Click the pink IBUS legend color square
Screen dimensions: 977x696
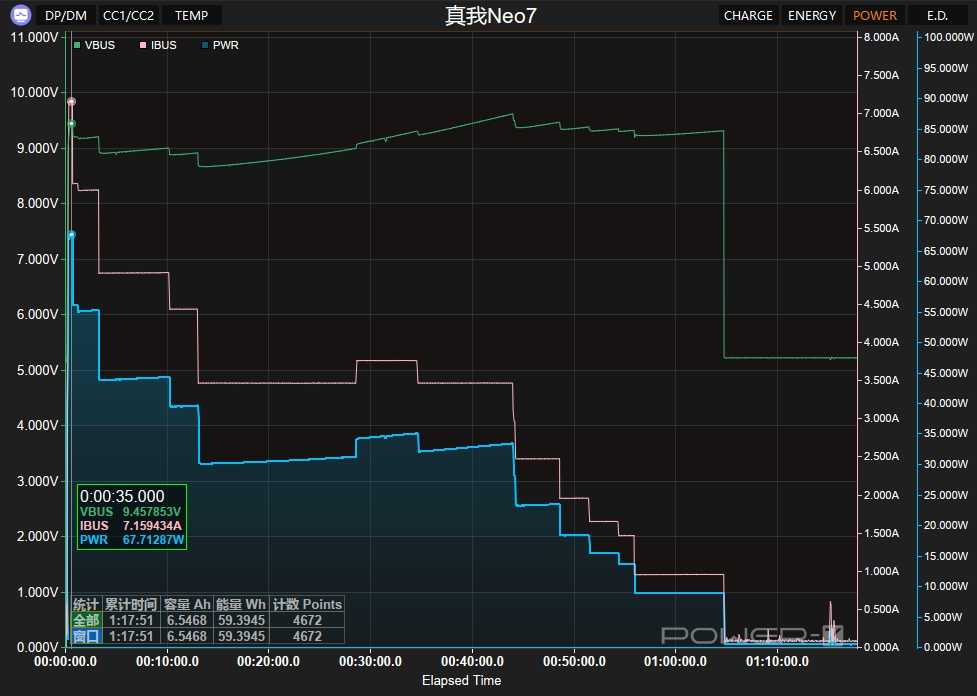tap(143, 45)
